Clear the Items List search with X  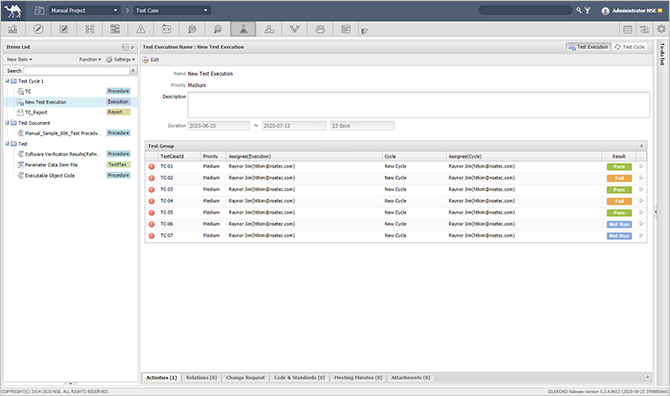coord(133,70)
